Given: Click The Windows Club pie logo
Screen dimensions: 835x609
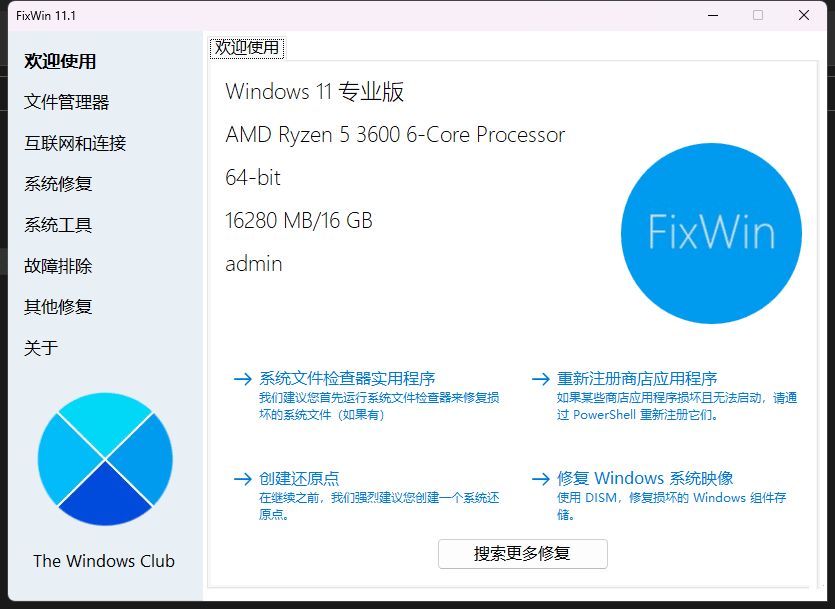Looking at the screenshot, I should point(105,459).
